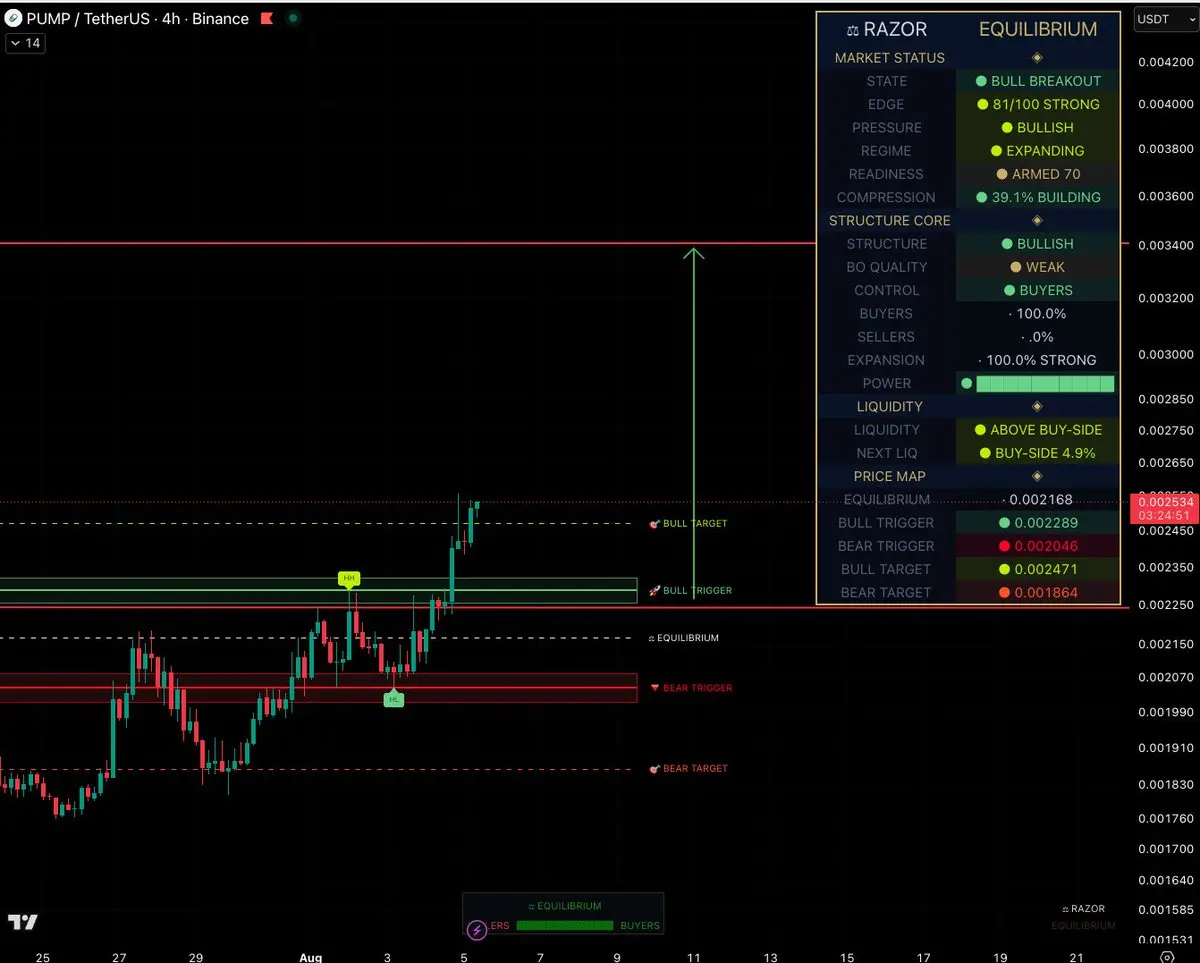Click the purple lightning bolt icon

point(477,929)
